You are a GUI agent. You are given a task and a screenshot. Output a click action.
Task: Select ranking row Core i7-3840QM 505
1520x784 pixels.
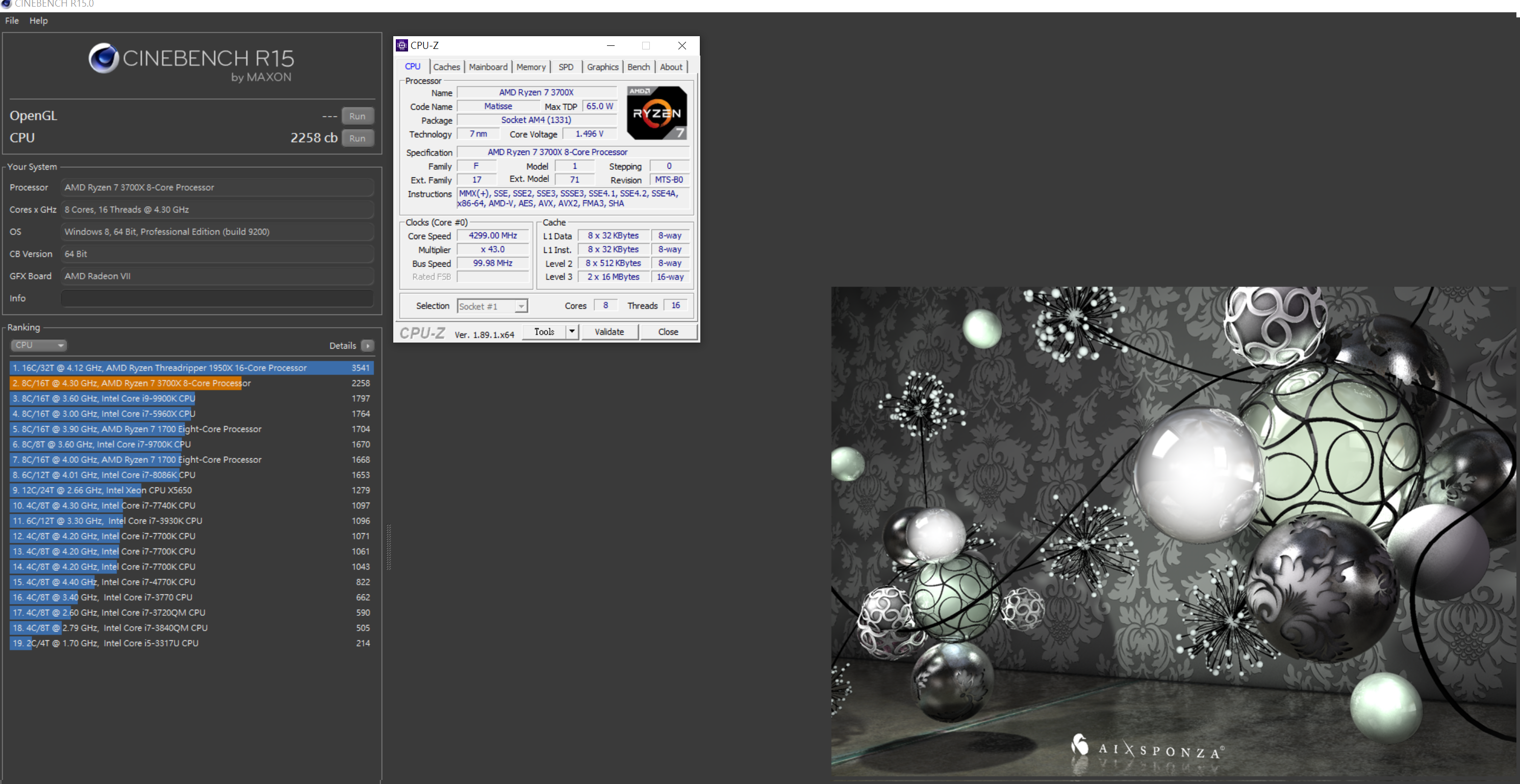click(191, 629)
